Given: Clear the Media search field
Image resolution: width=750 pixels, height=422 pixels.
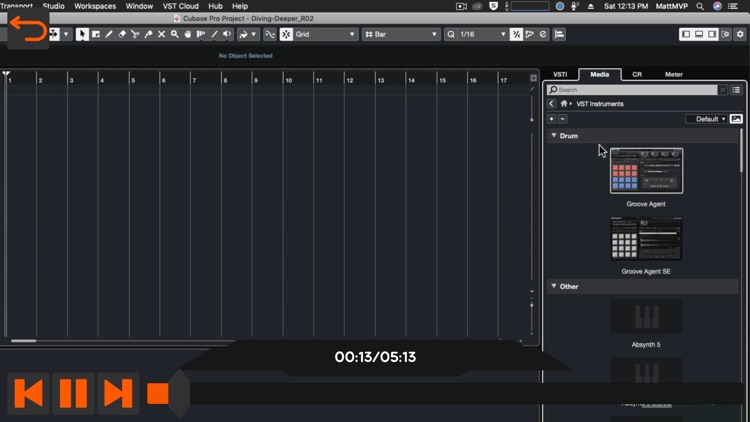Looking at the screenshot, I should point(723,90).
